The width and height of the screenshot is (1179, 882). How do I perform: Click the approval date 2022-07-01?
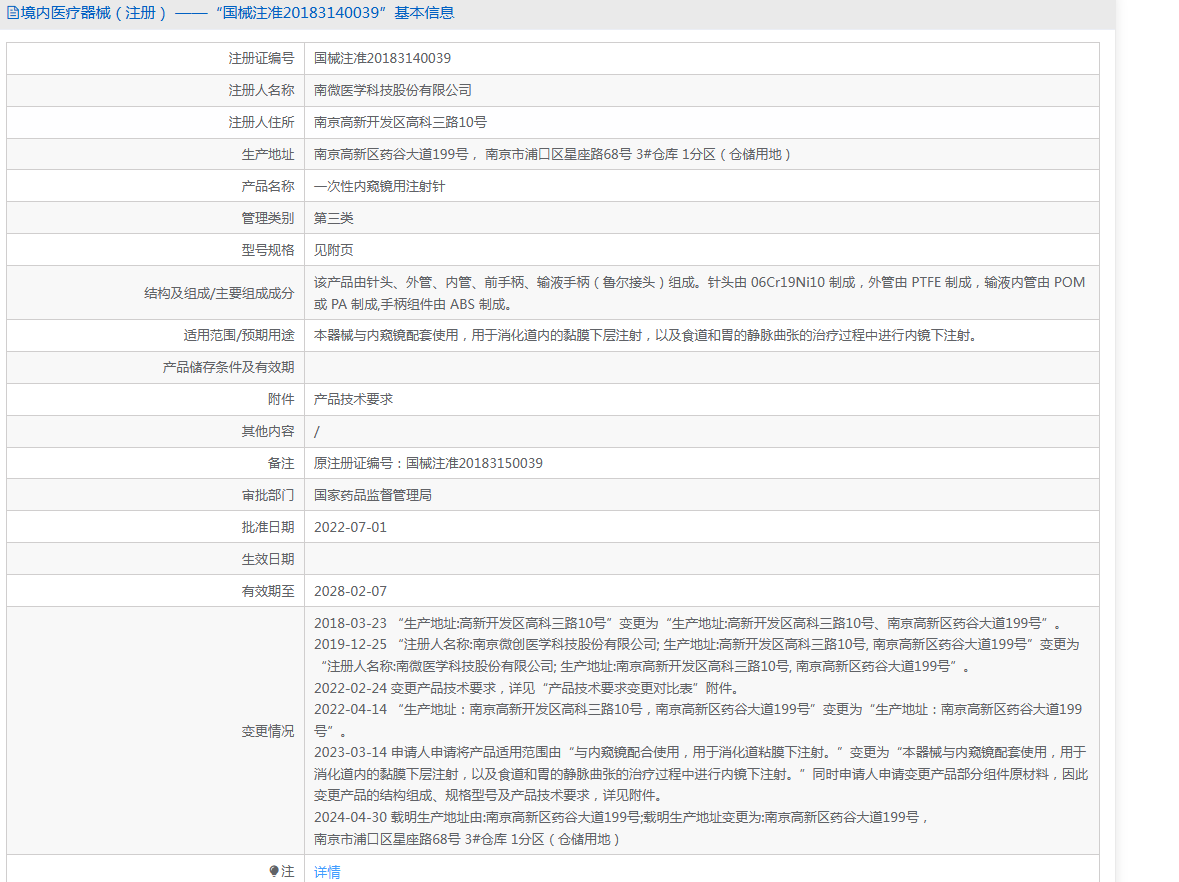pos(350,527)
